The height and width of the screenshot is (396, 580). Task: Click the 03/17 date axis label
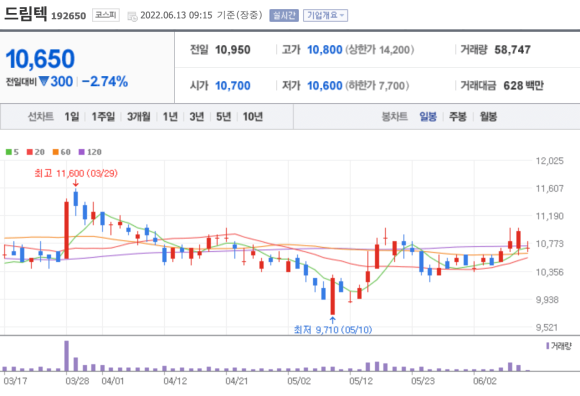[x=15, y=381]
